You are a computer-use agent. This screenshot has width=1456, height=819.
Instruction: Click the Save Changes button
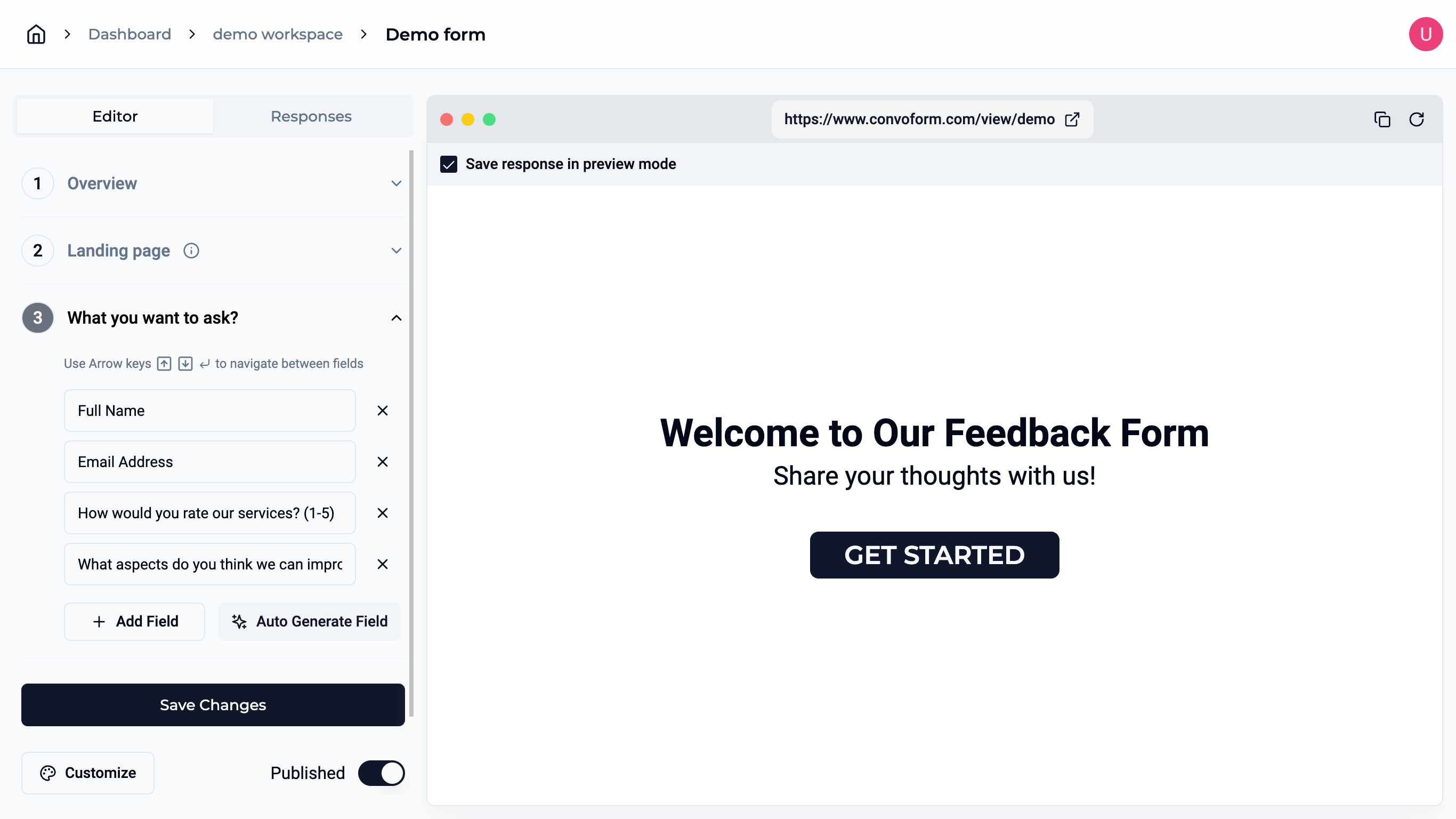click(x=213, y=705)
